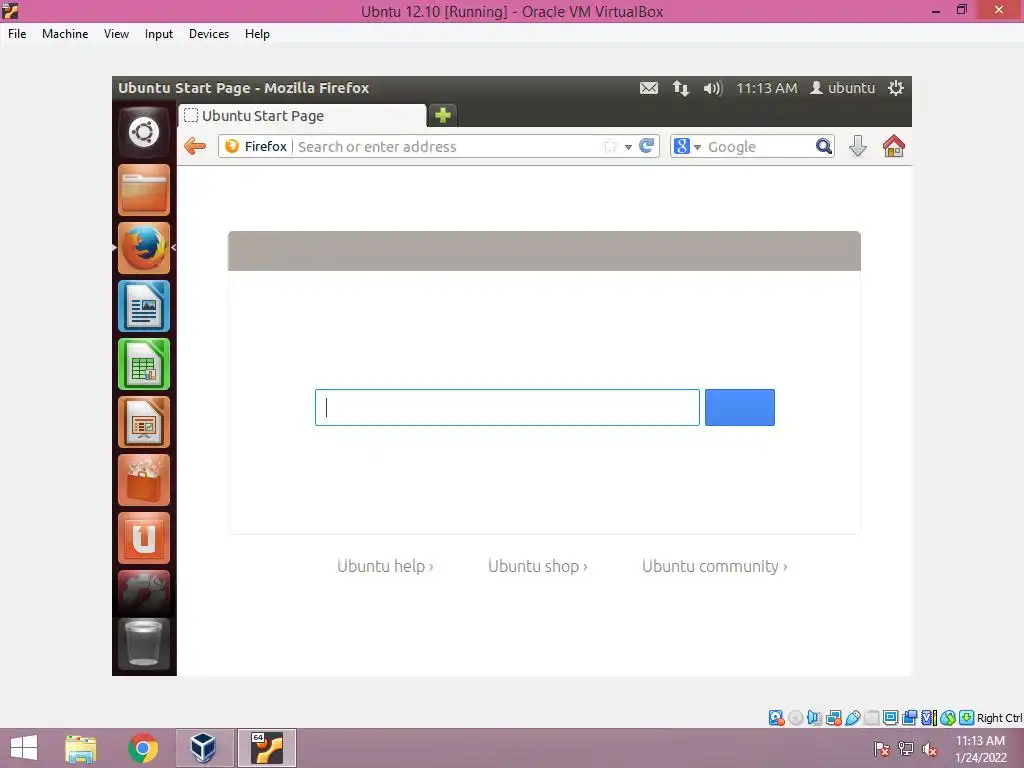Open the Ubuntu sound volume indicator
Screen dimensions: 1024x768
click(x=712, y=88)
